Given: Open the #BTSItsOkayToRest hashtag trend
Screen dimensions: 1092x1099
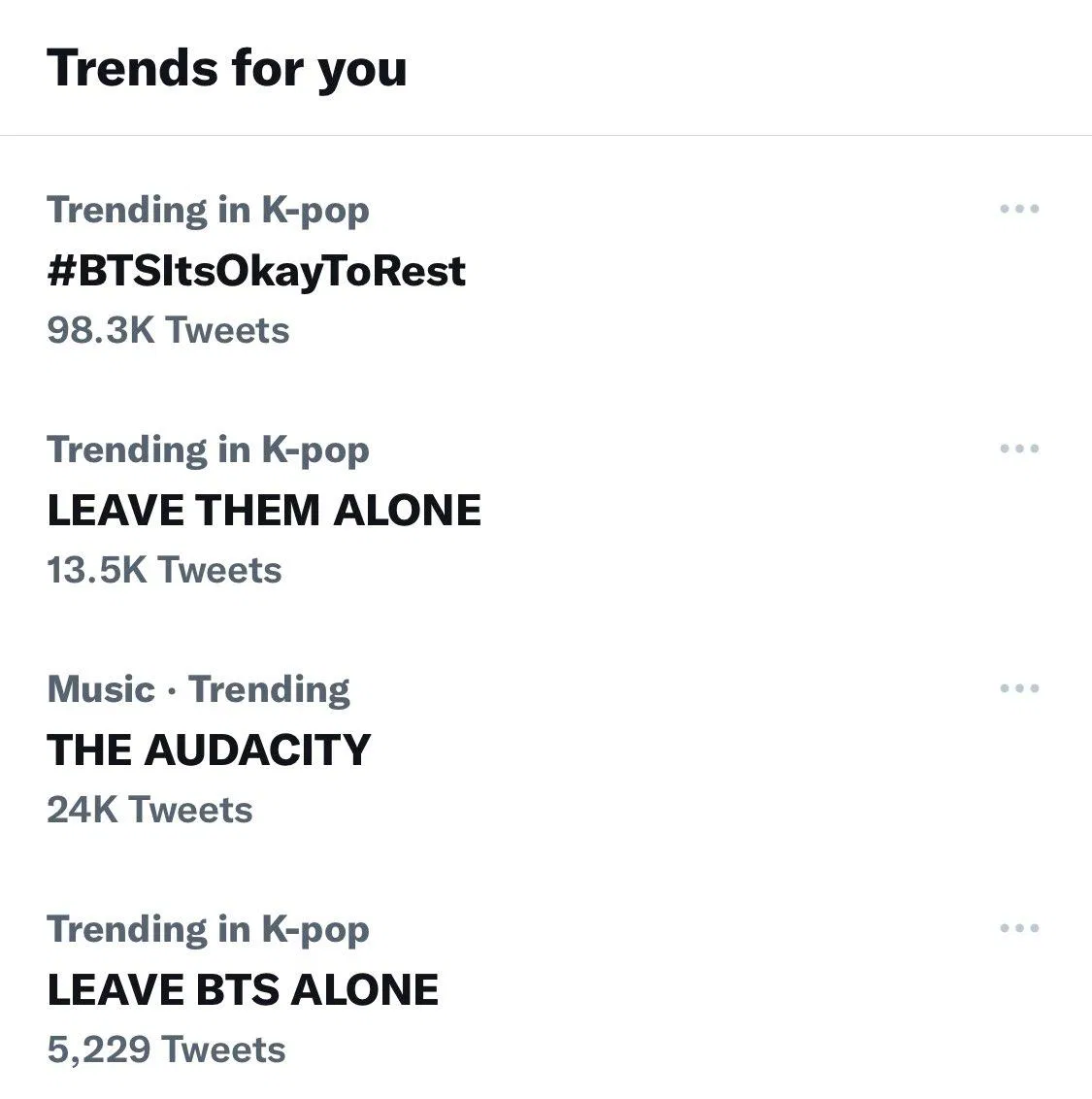Looking at the screenshot, I should 257,271.
